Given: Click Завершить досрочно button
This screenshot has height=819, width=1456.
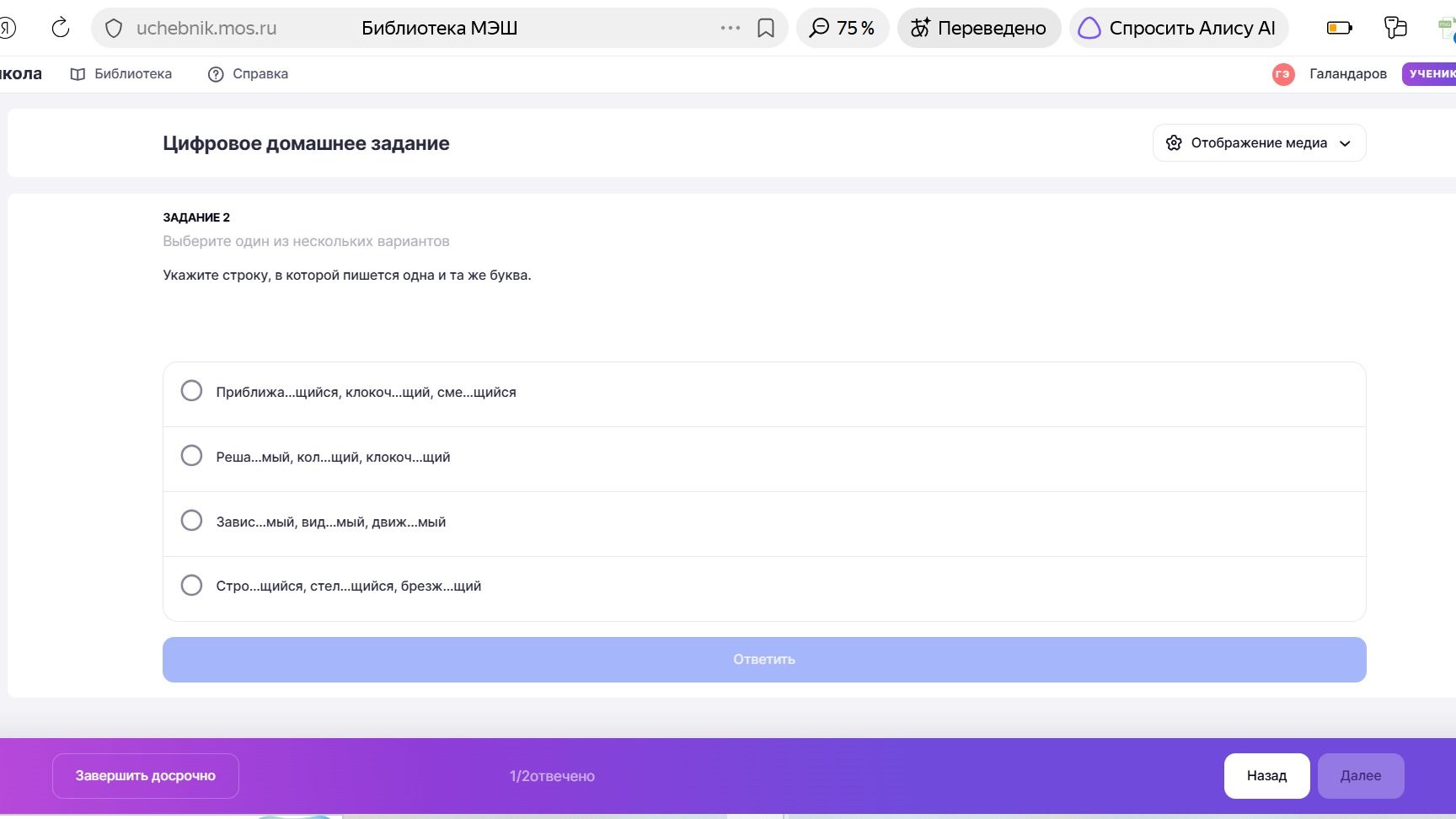Looking at the screenshot, I should point(146,776).
